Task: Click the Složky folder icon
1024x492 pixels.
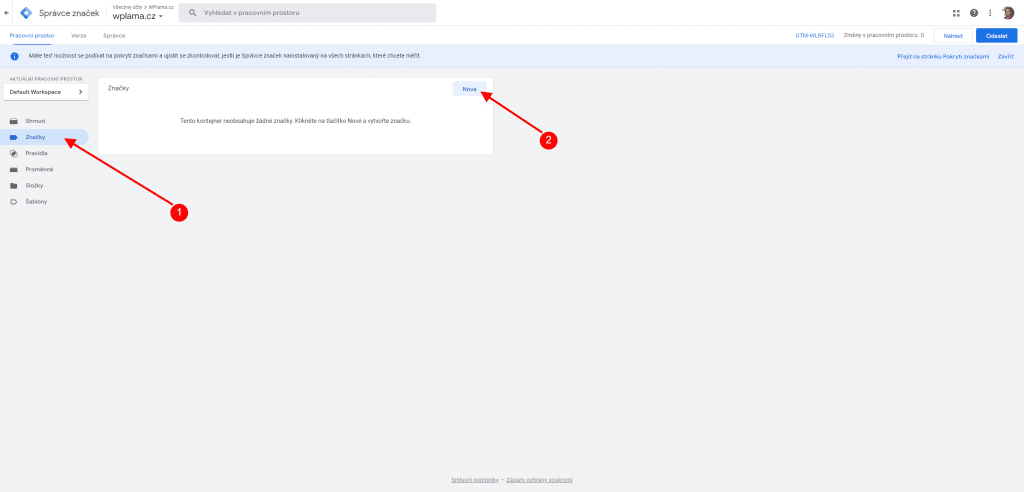Action: pos(14,186)
